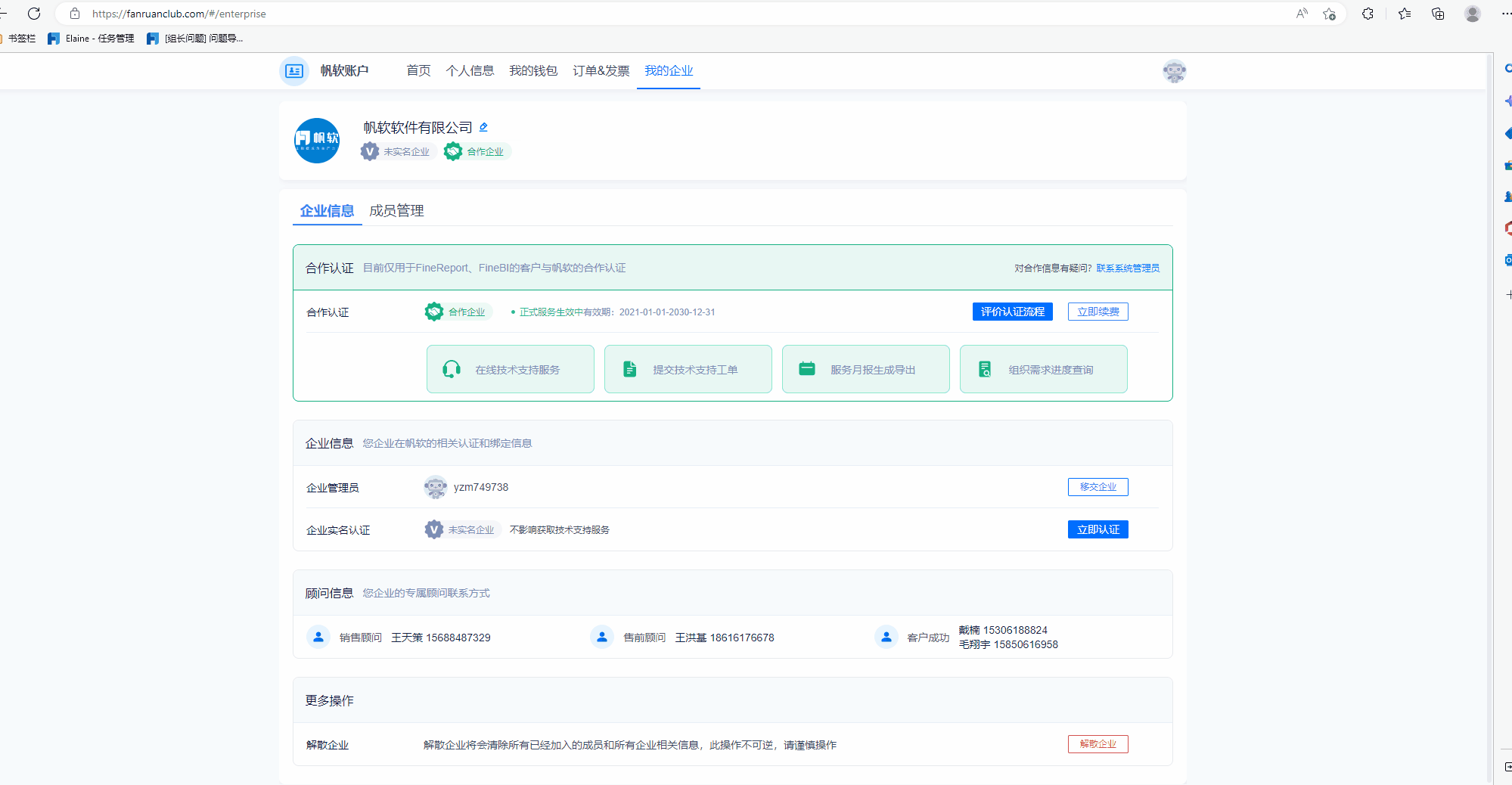
Task: Open the 提交技术支持工单 card
Action: (x=688, y=369)
